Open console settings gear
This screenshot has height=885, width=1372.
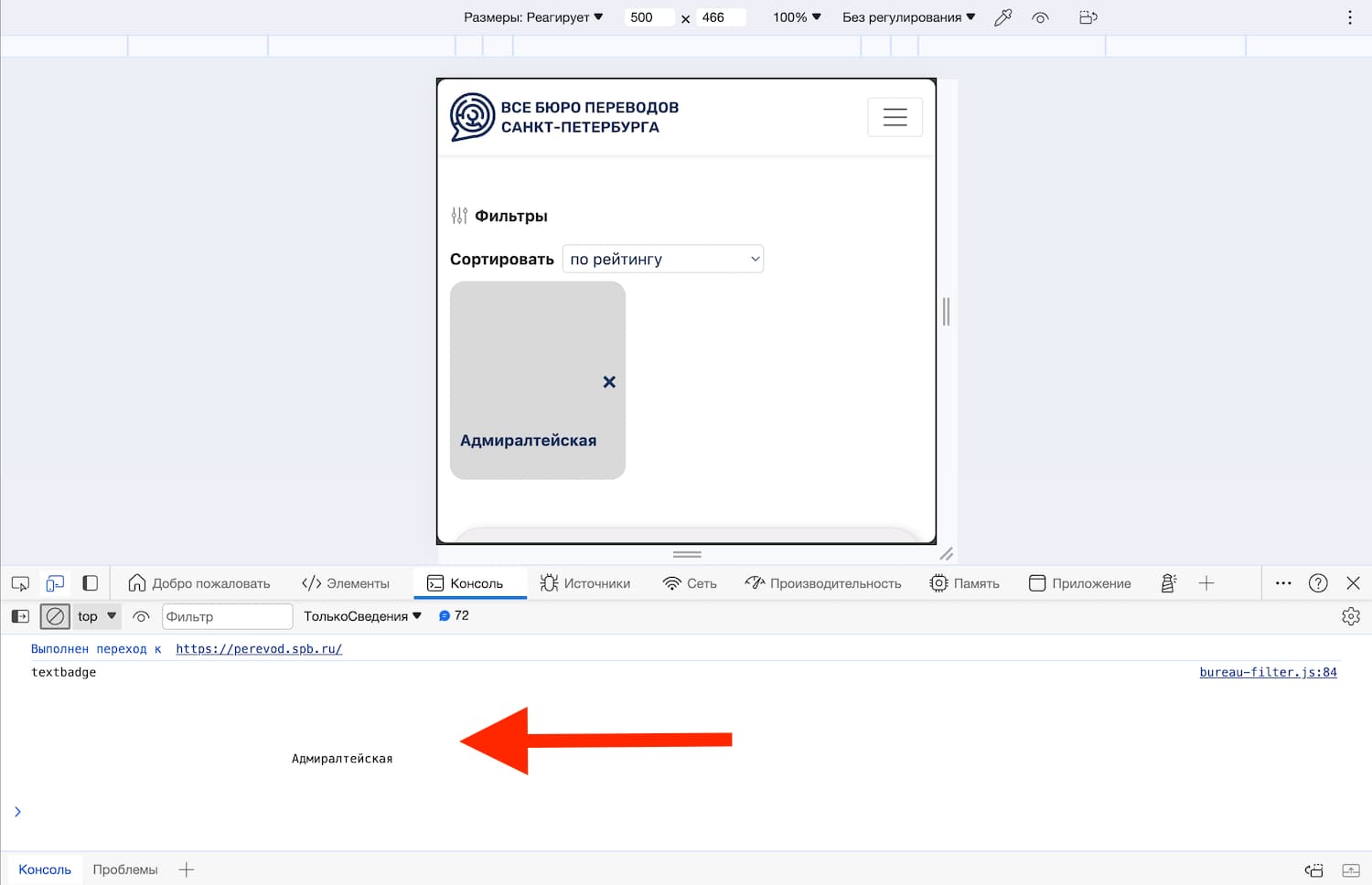click(1351, 616)
